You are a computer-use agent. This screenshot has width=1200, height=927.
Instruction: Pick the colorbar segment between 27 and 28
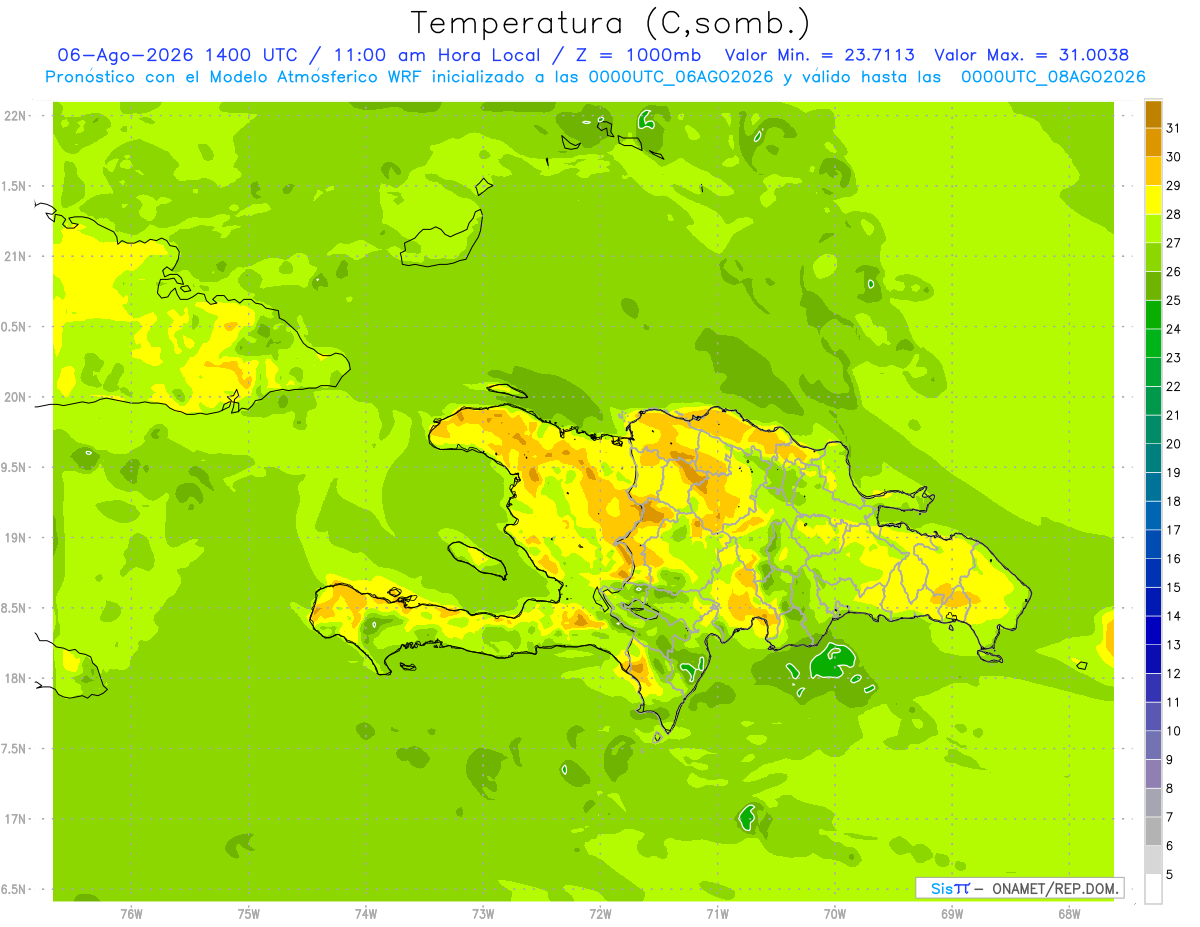pyautogui.click(x=1153, y=228)
